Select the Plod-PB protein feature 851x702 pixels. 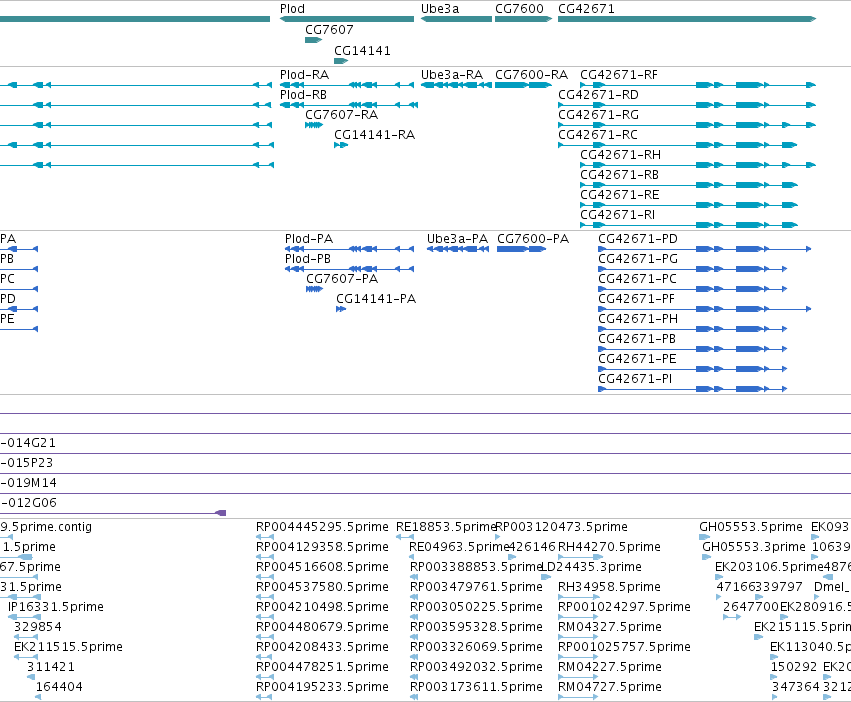(349, 269)
